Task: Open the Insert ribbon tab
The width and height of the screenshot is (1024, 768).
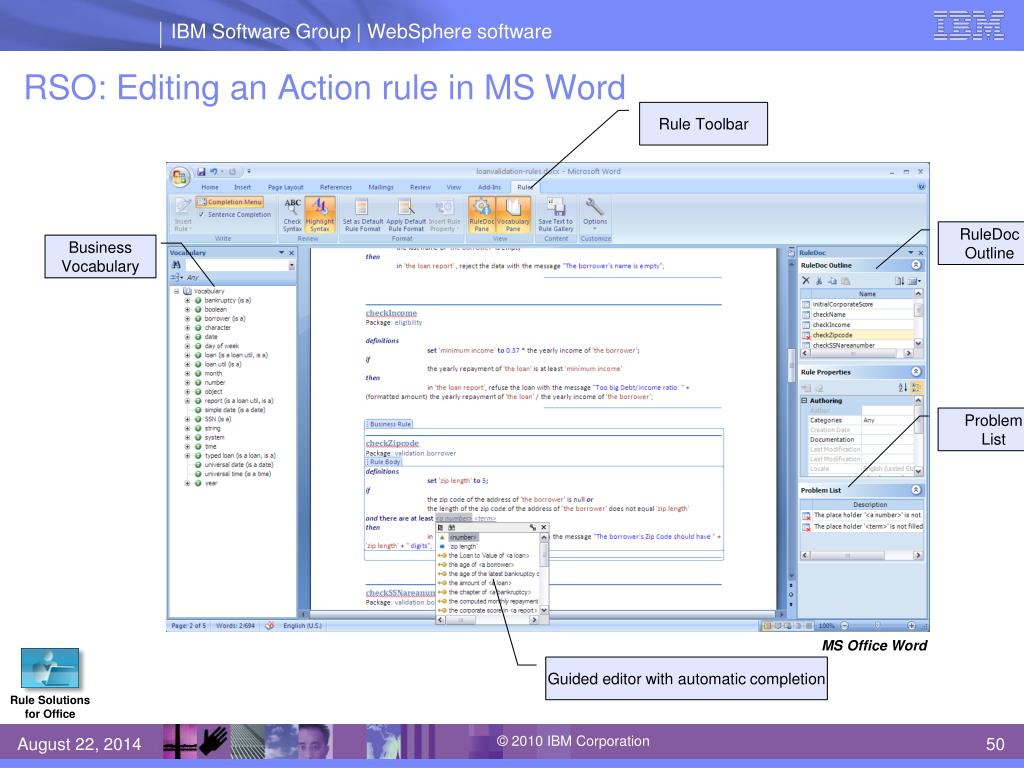Action: [242, 187]
